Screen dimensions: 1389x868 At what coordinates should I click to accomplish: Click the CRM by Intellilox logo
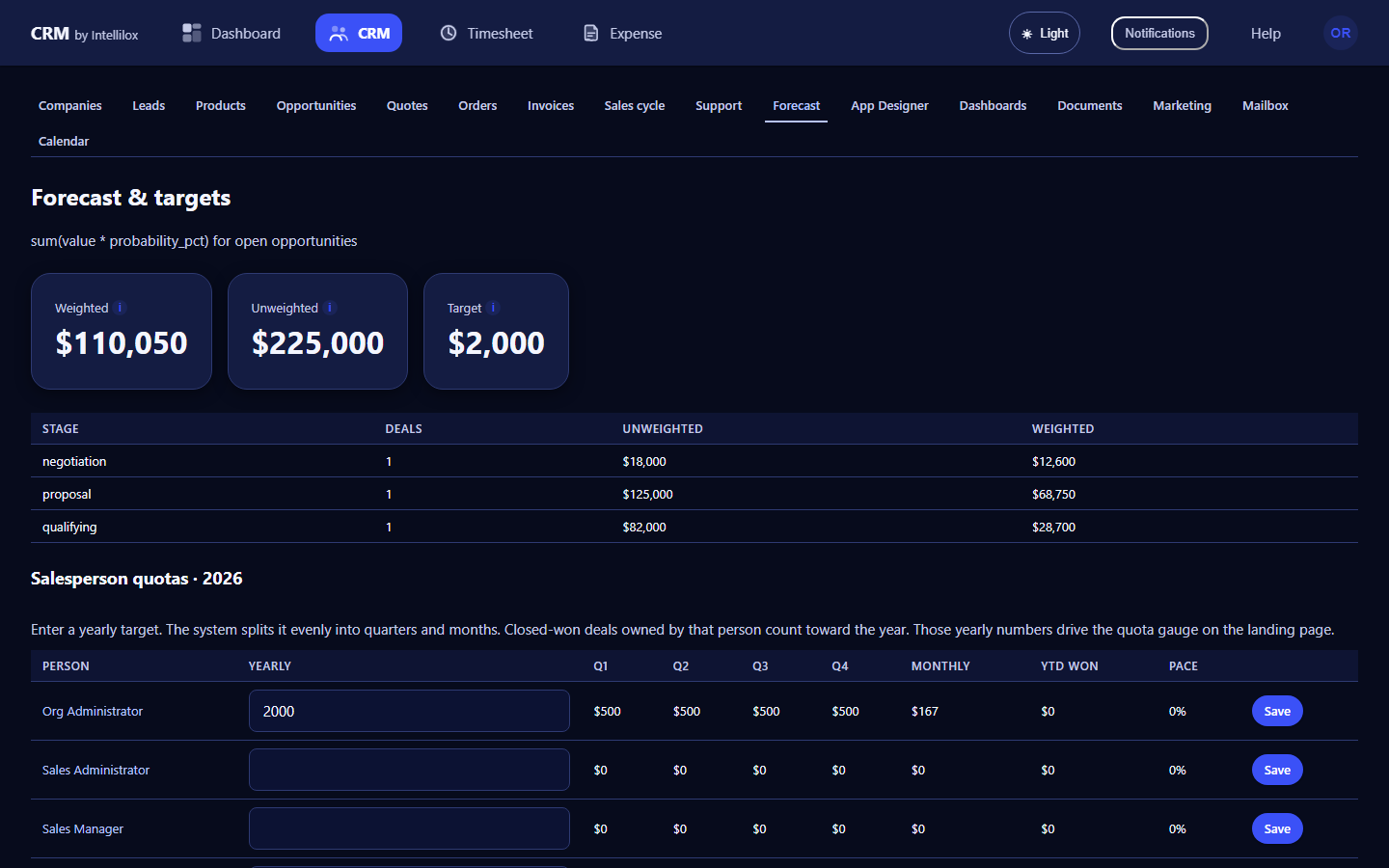coord(84,34)
